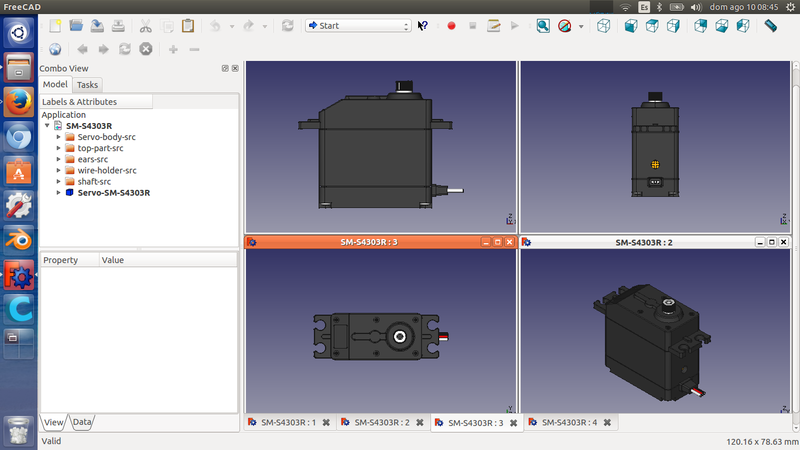The width and height of the screenshot is (800, 450).
Task: Expand the wire-holder-src group
Action: click(58, 170)
